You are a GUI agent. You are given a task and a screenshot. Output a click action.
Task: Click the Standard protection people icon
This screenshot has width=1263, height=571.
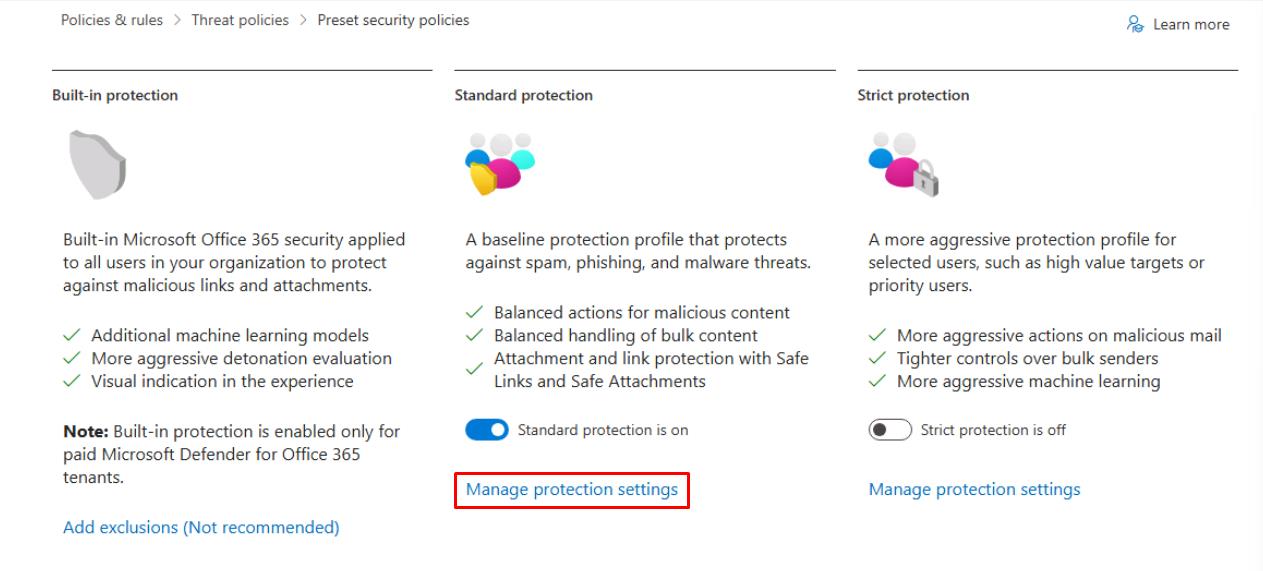[500, 162]
